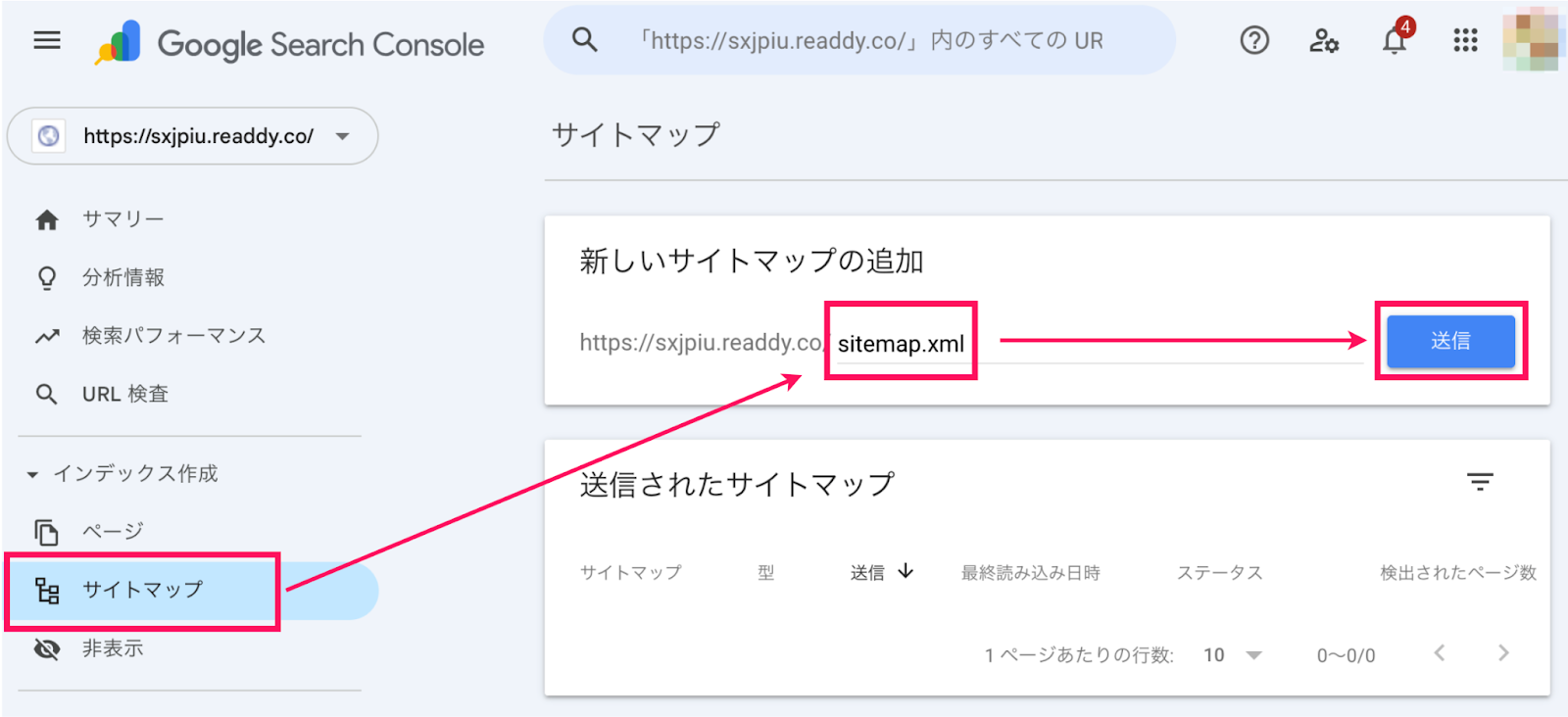The height and width of the screenshot is (717, 1568).
Task: Sort by 検出されたページ数 column header
Action: pyautogui.click(x=1458, y=573)
